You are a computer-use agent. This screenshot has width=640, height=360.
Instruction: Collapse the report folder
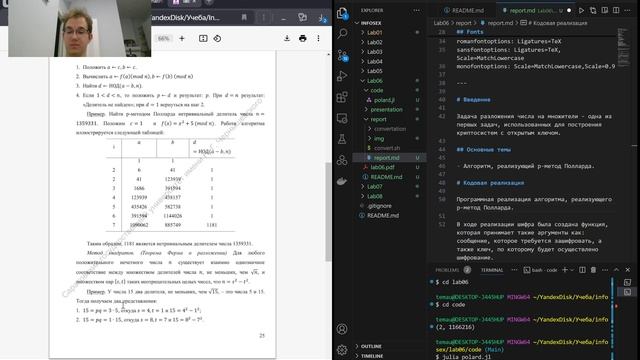point(390,119)
